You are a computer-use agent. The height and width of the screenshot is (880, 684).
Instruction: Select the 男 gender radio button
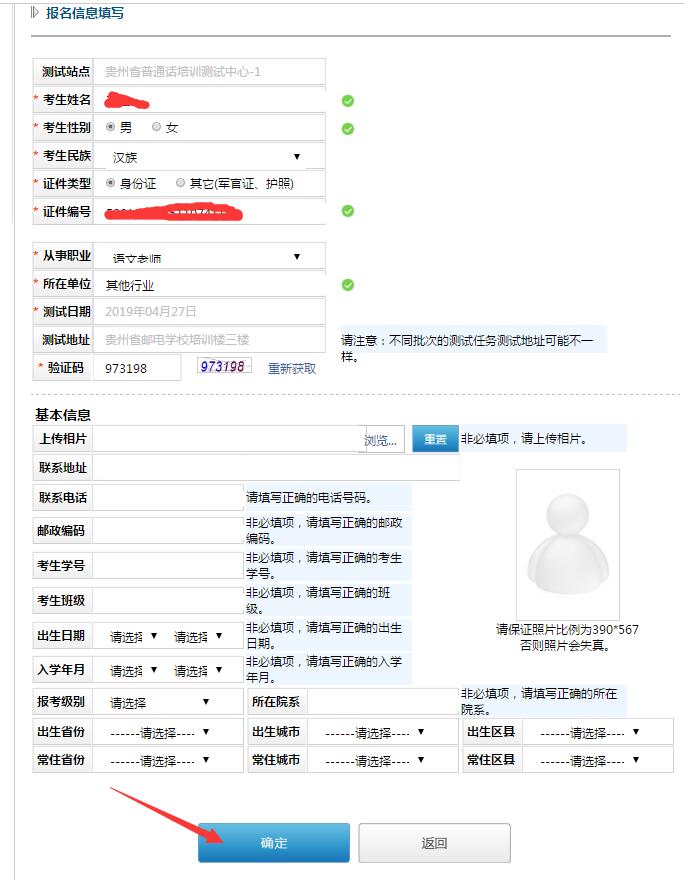111,128
